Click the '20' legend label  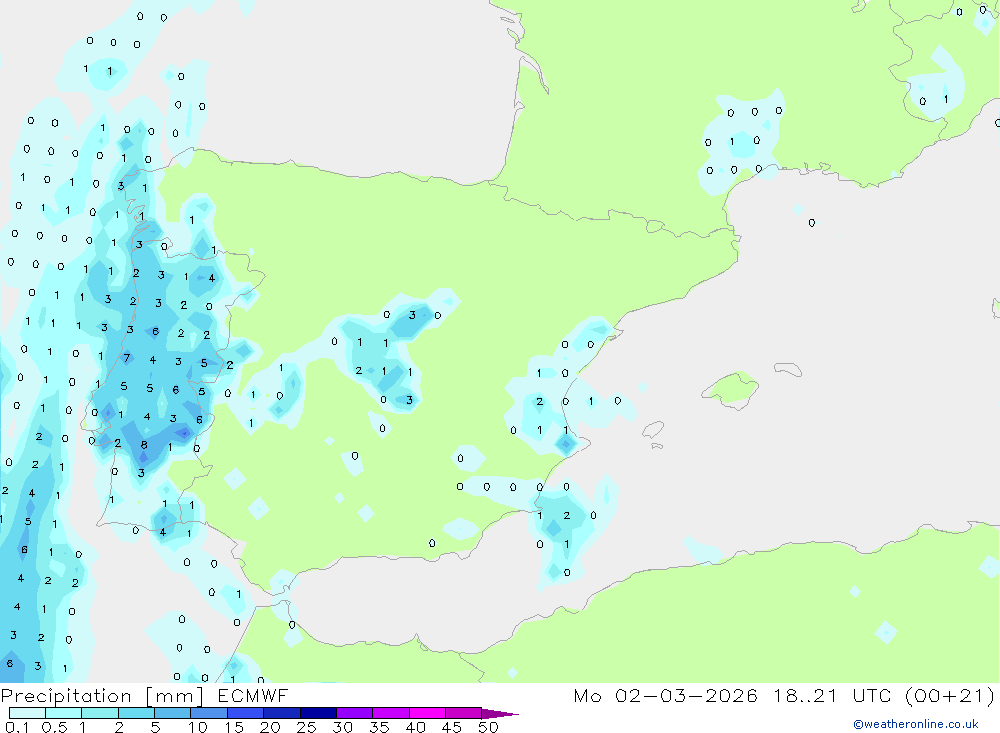click(x=270, y=727)
